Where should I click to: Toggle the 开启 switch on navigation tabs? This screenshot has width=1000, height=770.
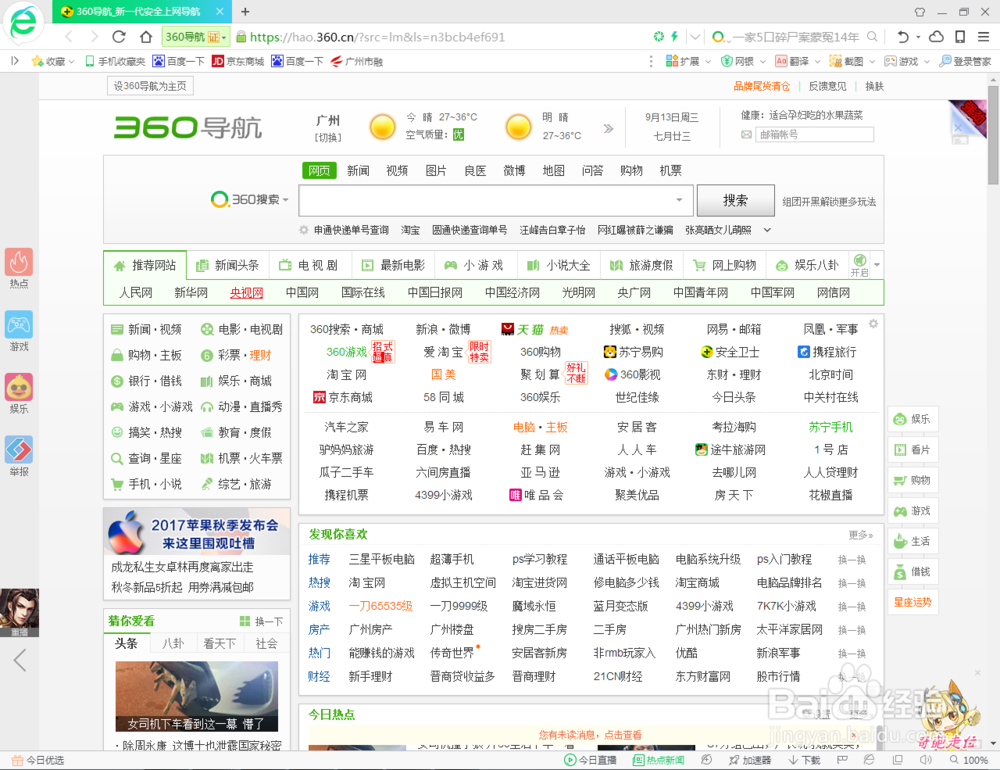(860, 264)
